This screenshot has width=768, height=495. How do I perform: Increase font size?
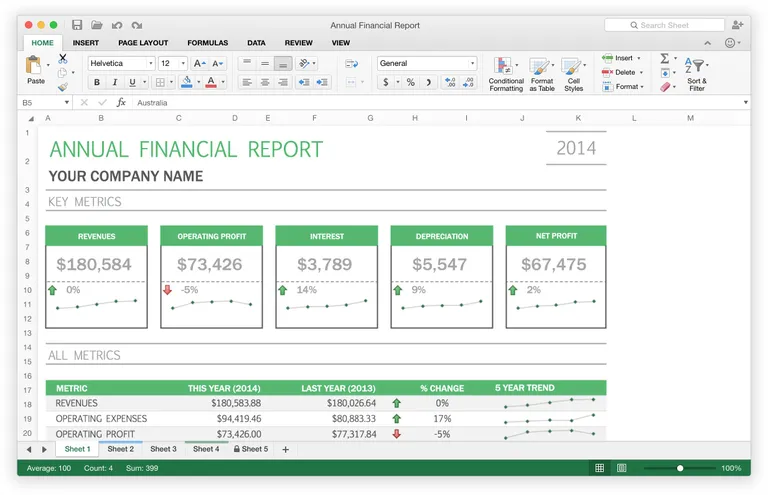click(199, 63)
